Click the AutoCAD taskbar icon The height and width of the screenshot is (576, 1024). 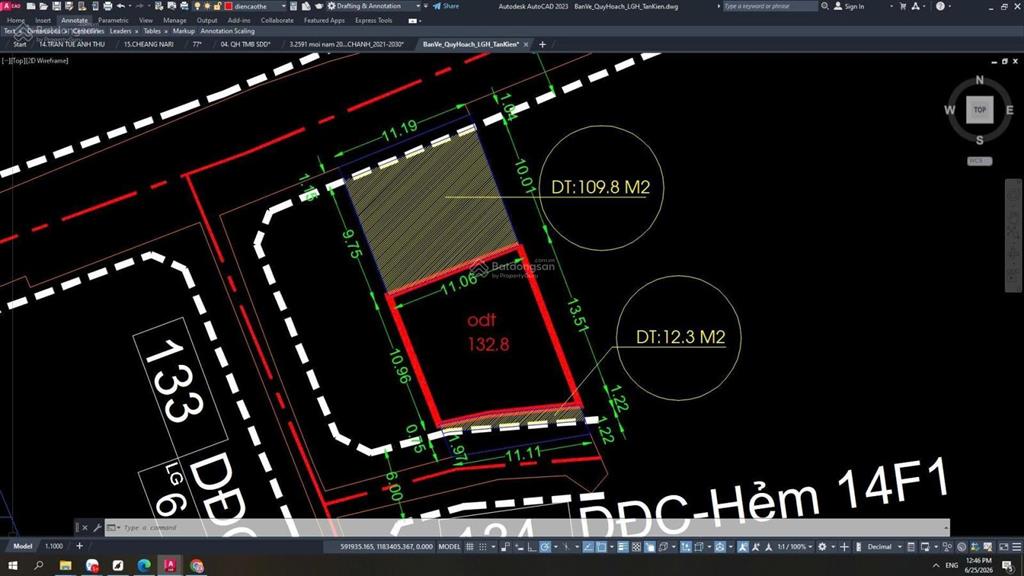tap(170, 565)
